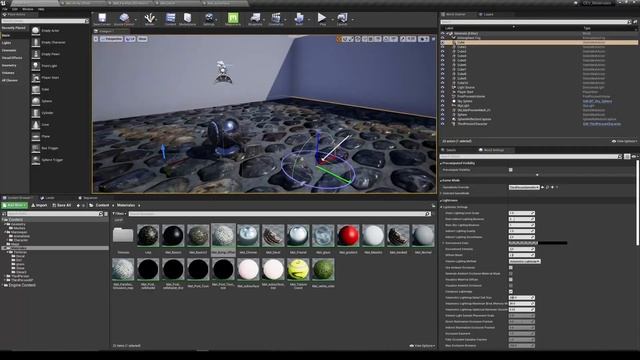Expand Engine Content in folder tree
The height and width of the screenshot is (360, 640).
[2, 285]
